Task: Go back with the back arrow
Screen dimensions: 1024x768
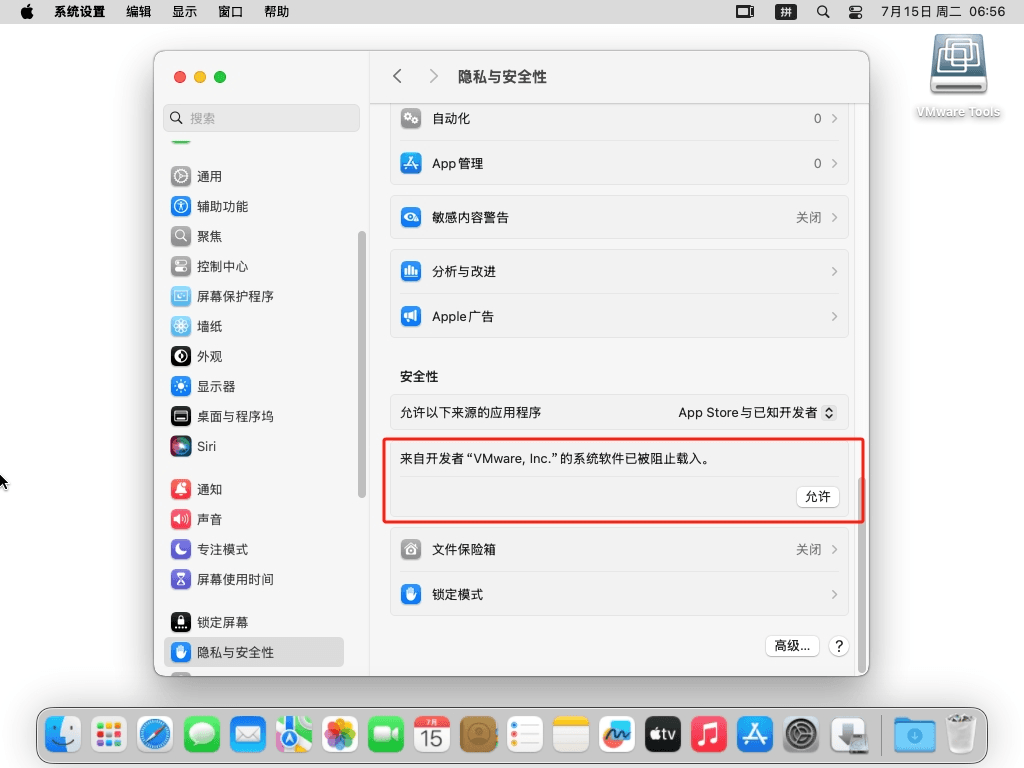Action: [x=398, y=76]
